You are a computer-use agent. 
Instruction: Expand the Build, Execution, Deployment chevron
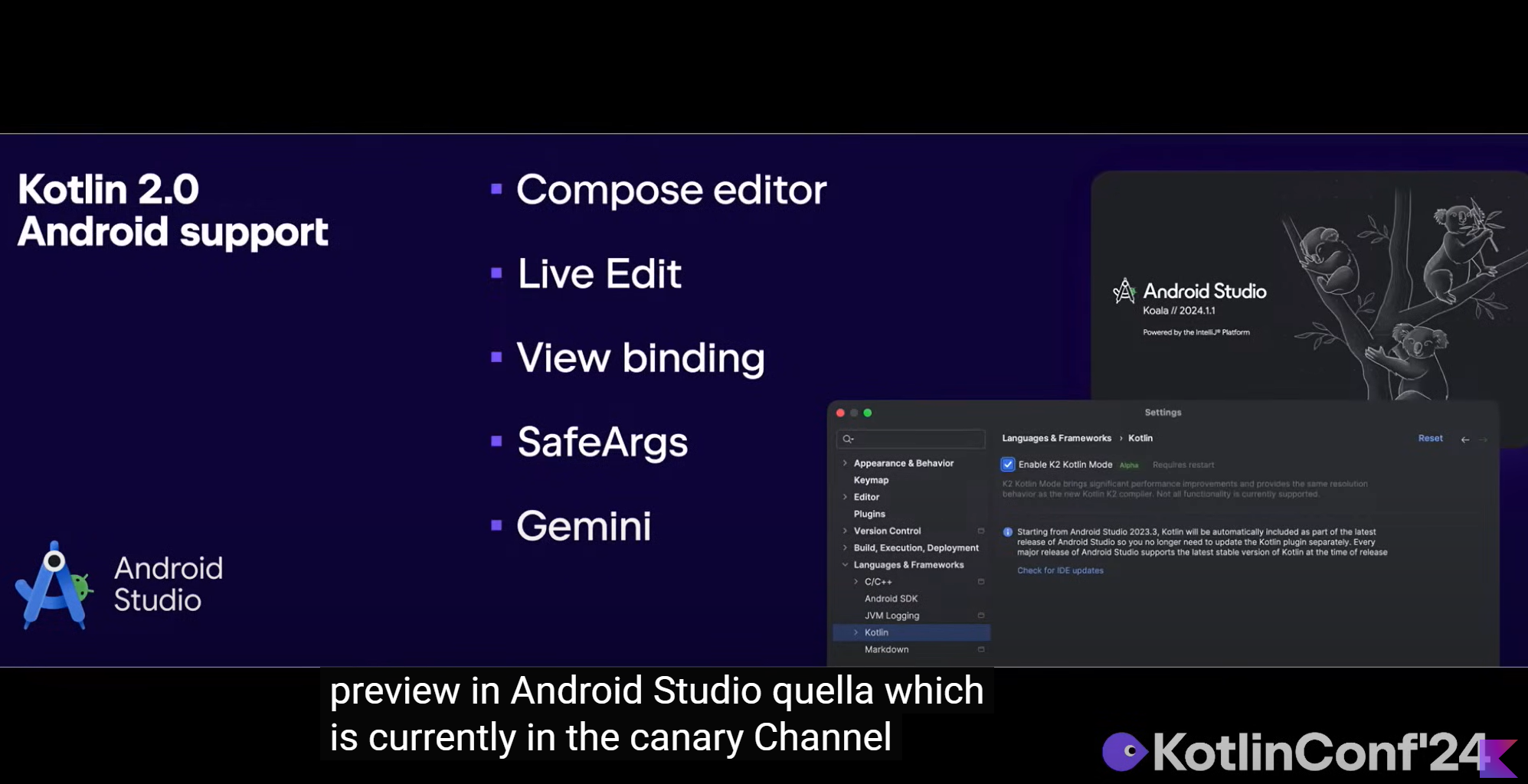tap(845, 547)
